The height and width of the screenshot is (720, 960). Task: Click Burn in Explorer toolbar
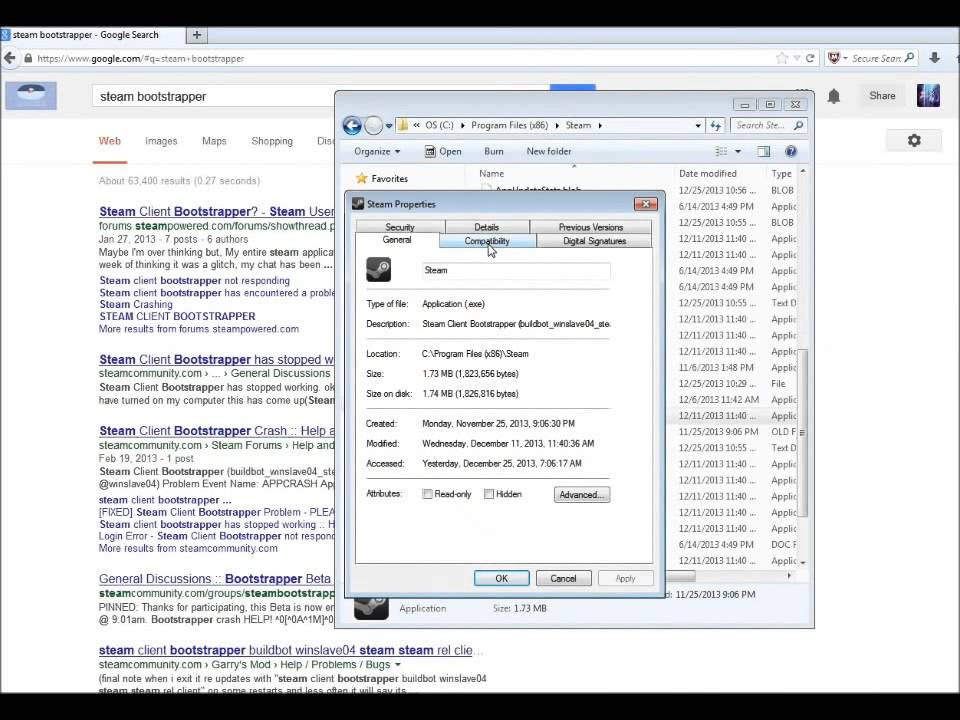(493, 151)
